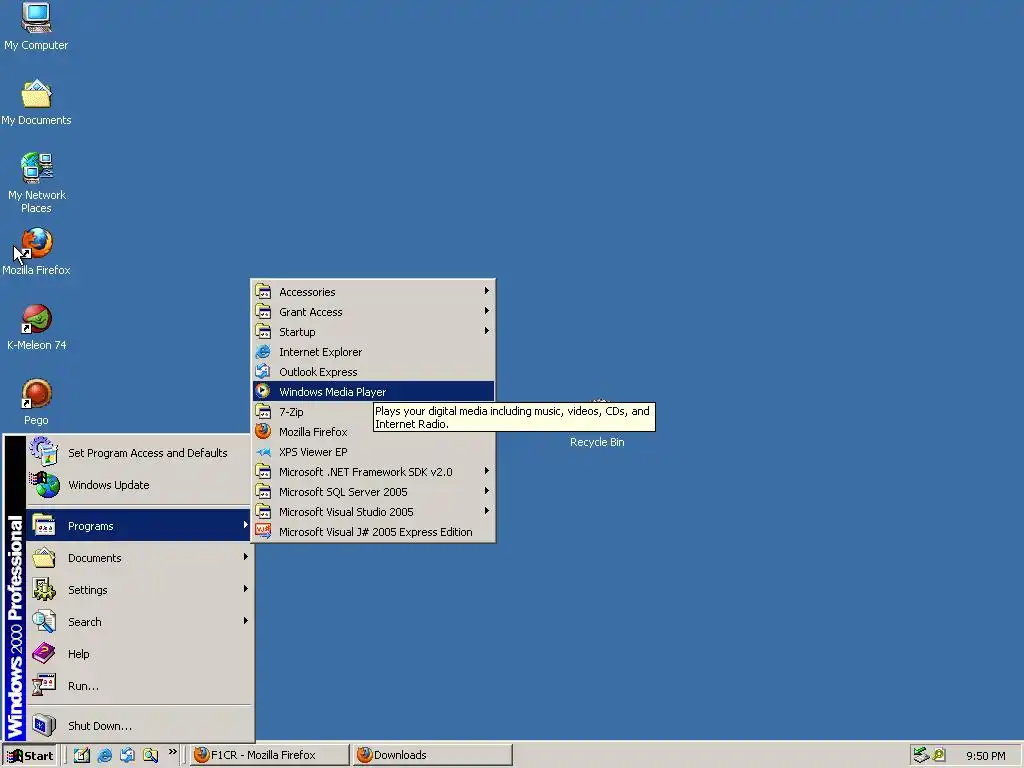Expand Microsoft .NET Framework SDK v2.0 submenu
The image size is (1024, 768).
tap(373, 472)
